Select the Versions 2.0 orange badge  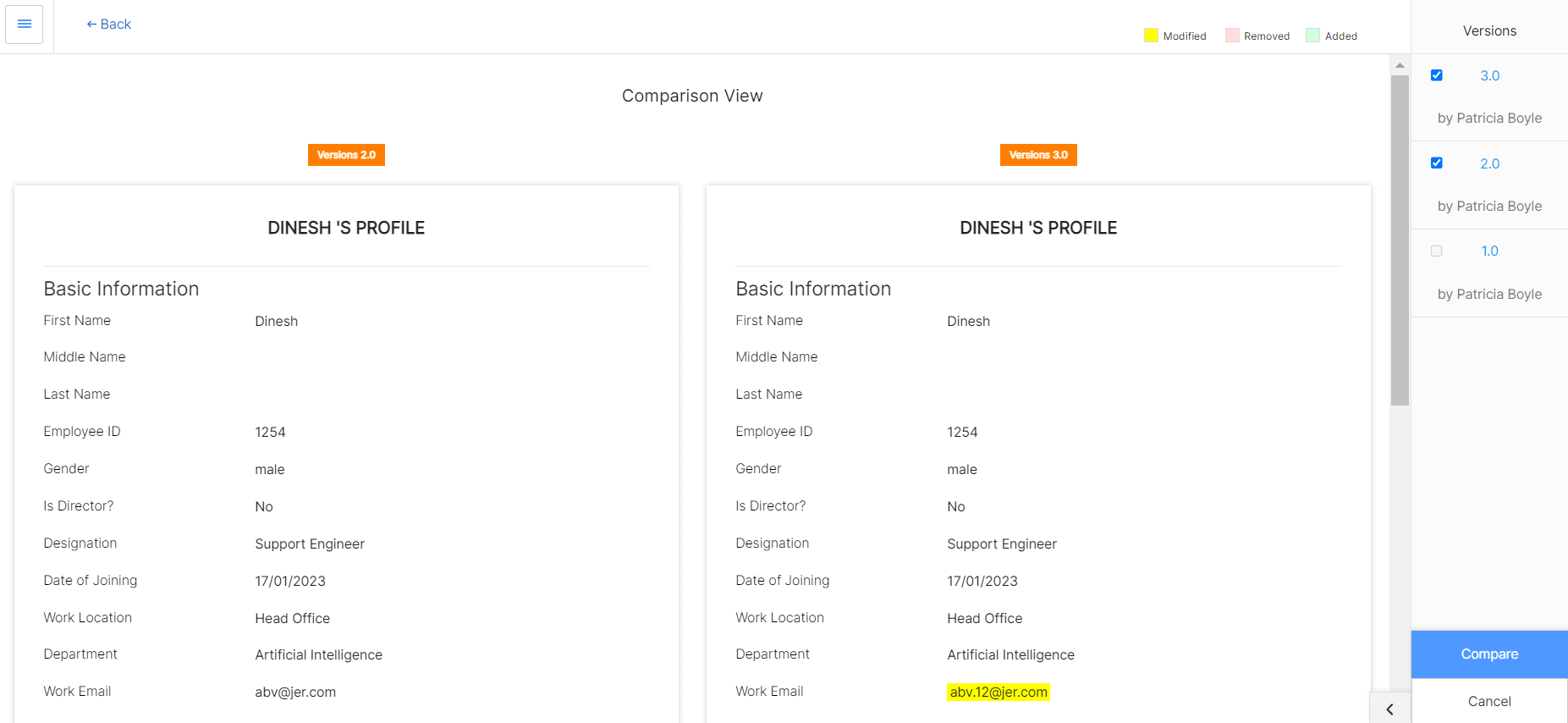coord(346,155)
